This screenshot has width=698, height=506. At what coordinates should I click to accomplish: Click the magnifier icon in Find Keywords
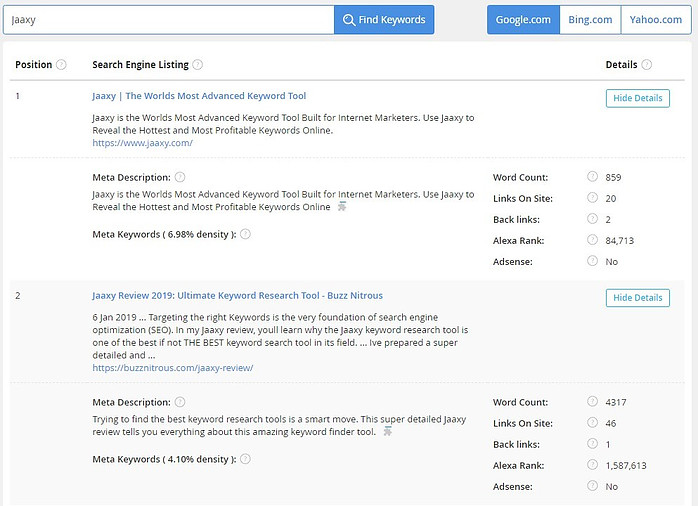tap(349, 20)
